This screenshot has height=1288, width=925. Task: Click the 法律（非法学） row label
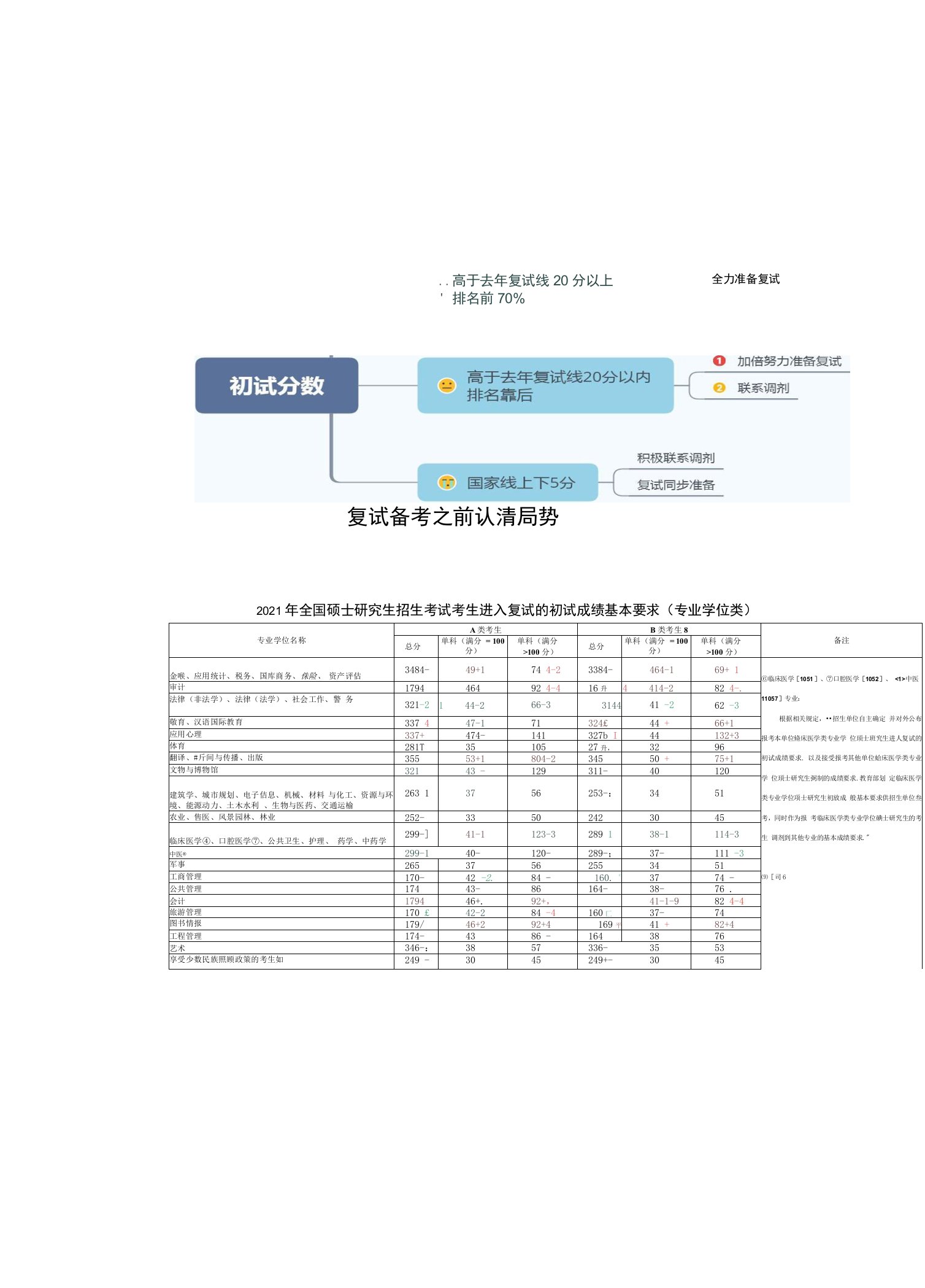point(261,699)
